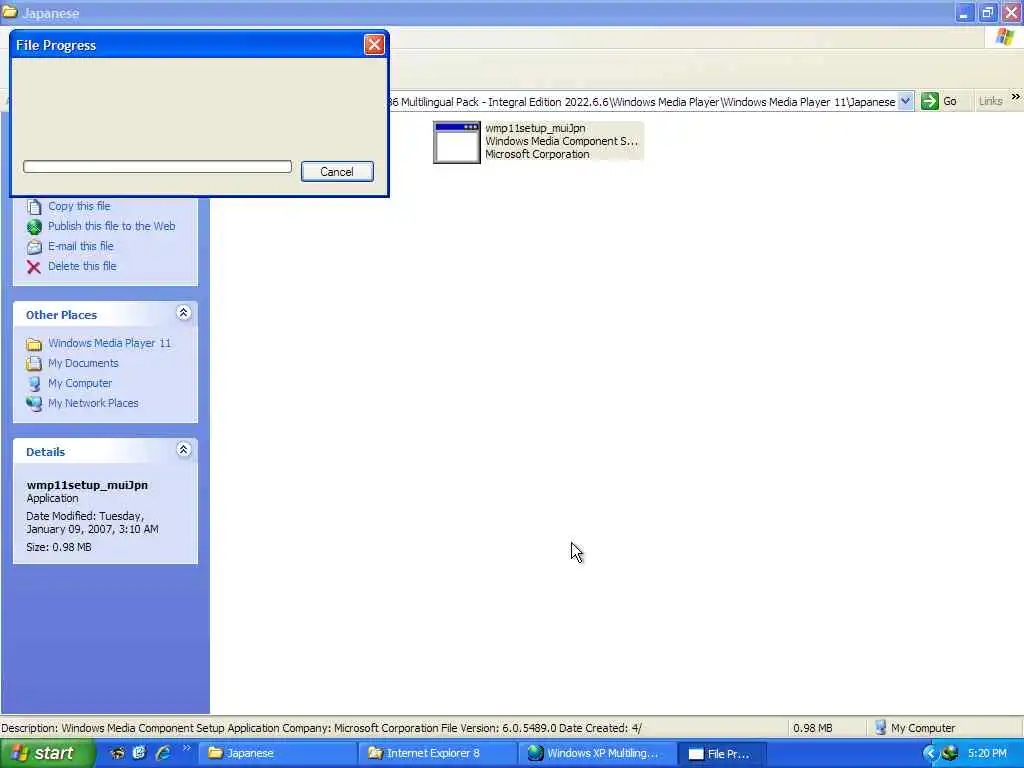Image resolution: width=1024 pixels, height=768 pixels.
Task: Cancel the File Progress operation
Action: click(337, 172)
